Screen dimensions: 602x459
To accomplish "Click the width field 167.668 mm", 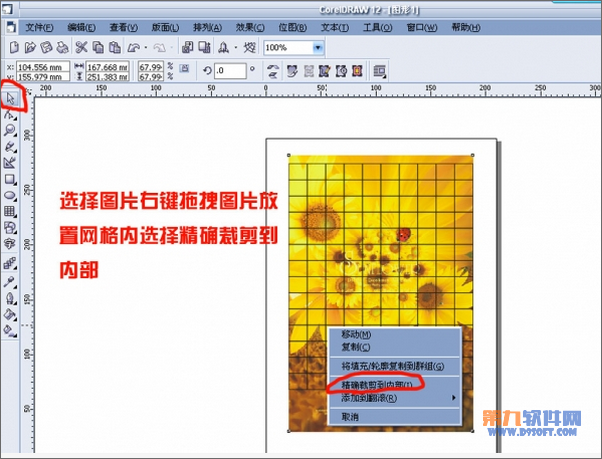I will coord(107,67).
